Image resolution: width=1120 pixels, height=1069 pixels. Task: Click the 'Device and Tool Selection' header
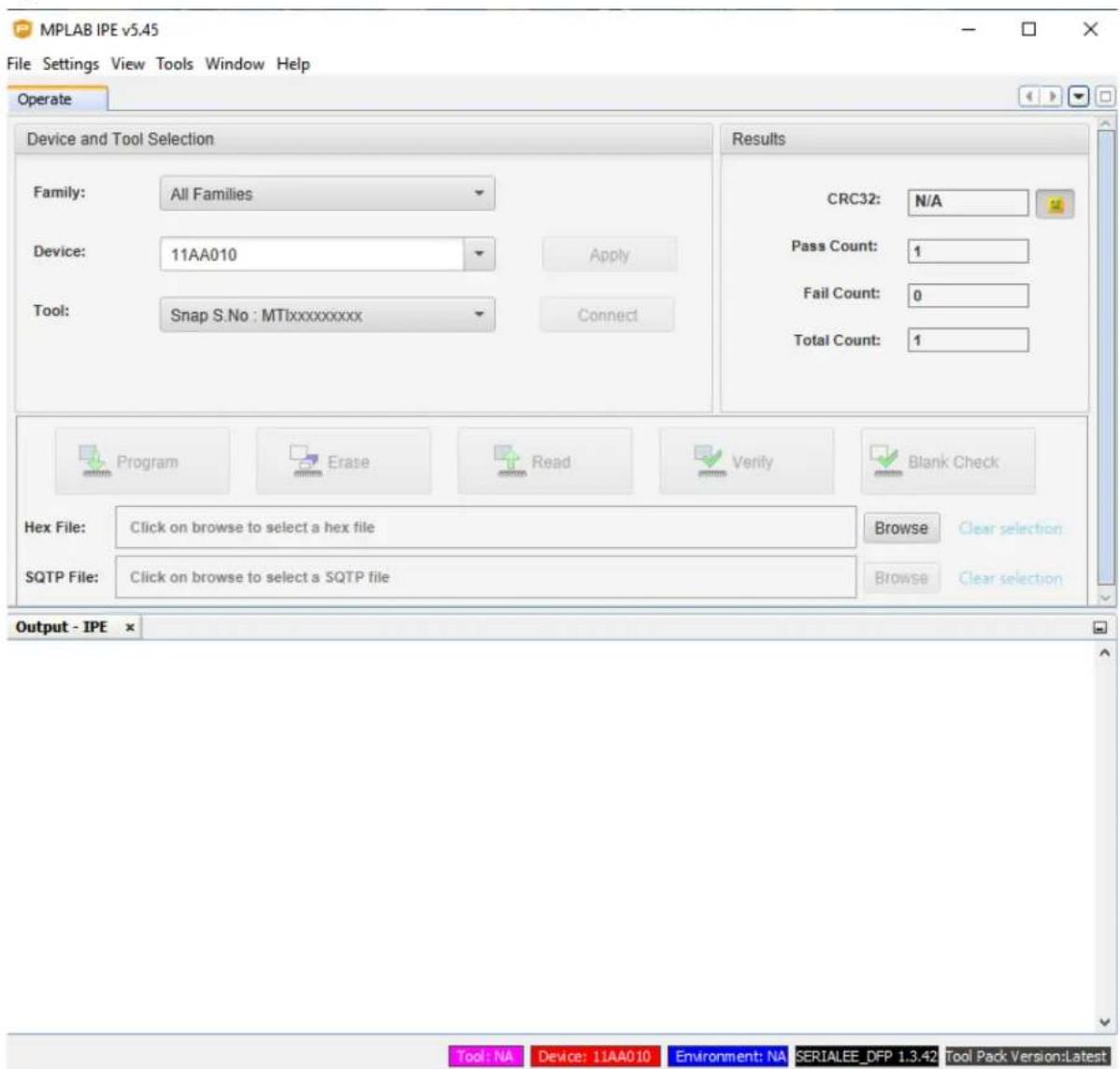(x=364, y=139)
